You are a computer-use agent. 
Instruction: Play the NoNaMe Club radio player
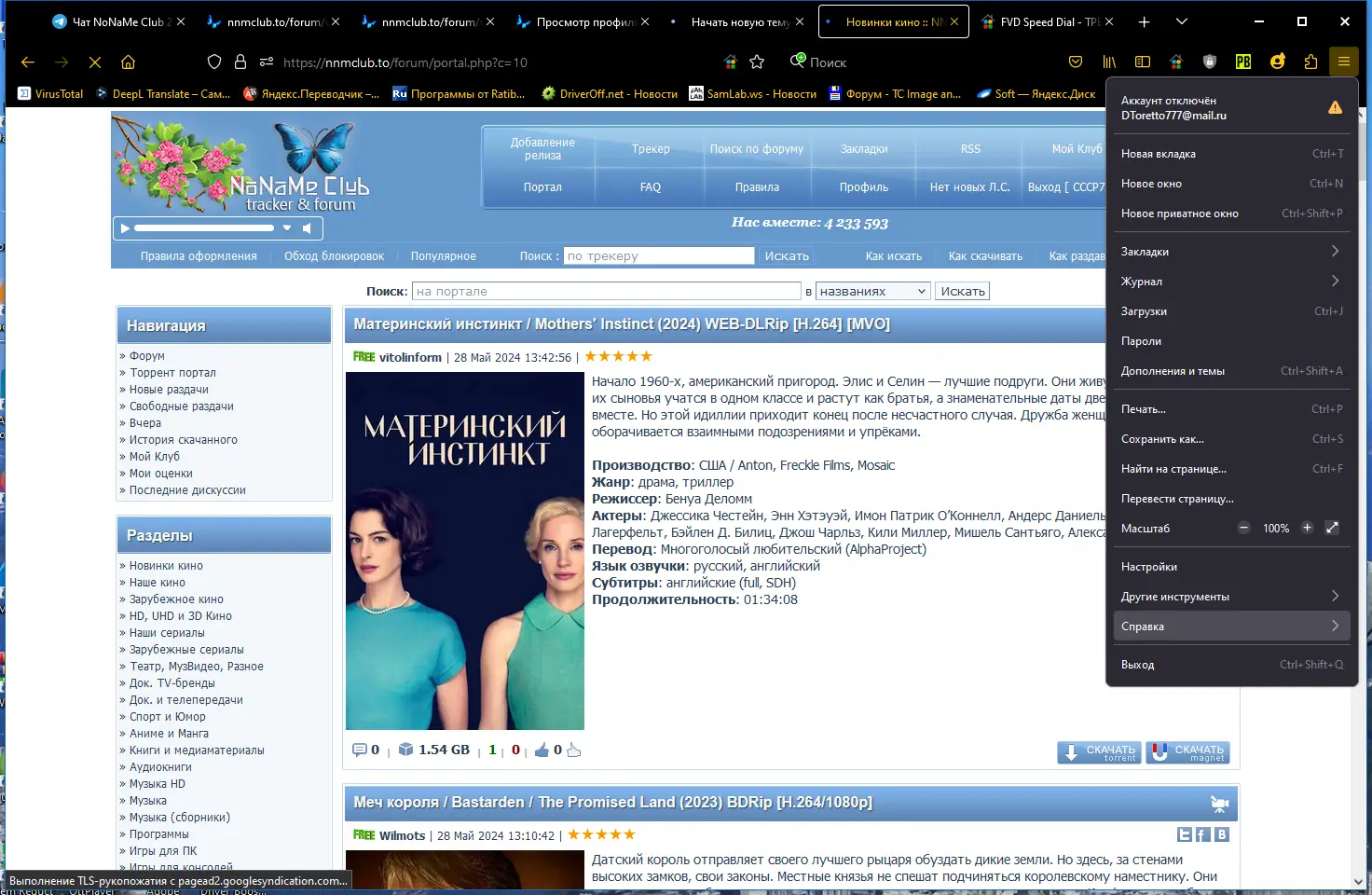pos(125,227)
